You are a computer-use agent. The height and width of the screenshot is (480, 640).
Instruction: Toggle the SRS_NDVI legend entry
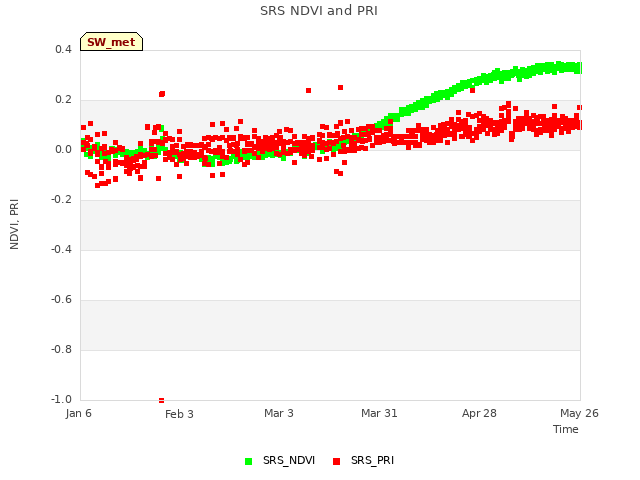280,461
